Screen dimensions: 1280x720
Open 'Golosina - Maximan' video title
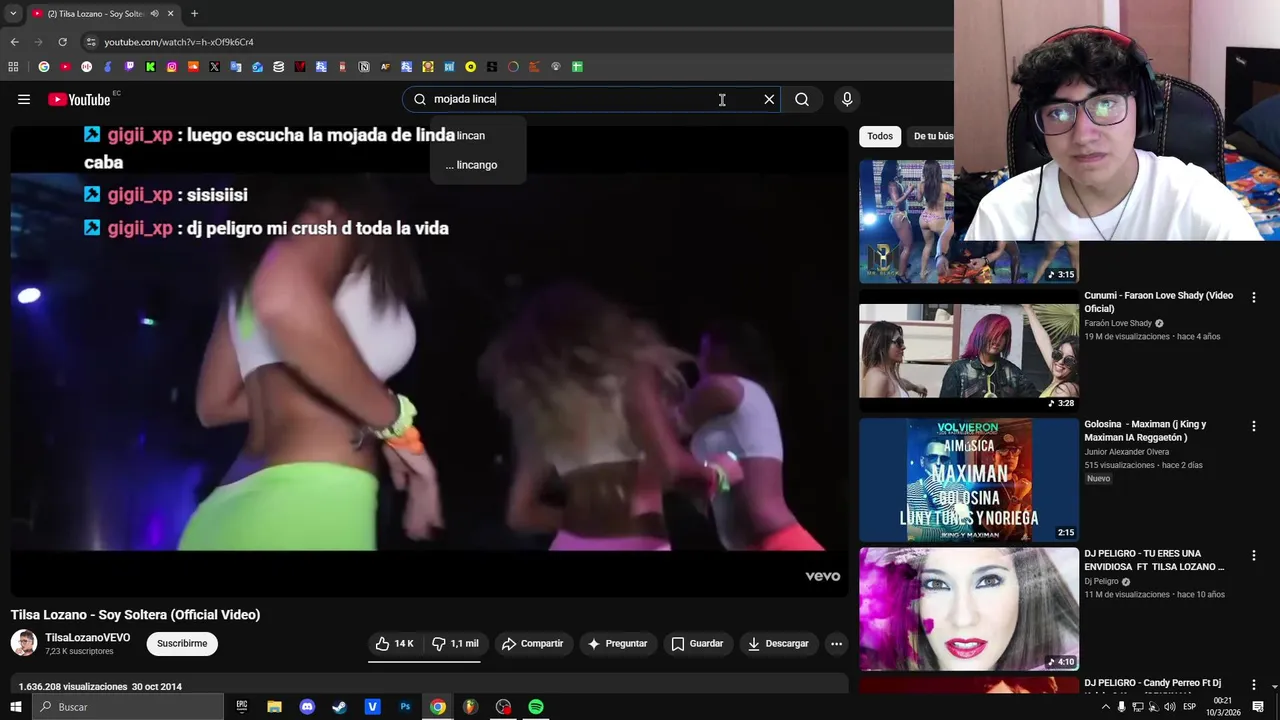[1145, 431]
